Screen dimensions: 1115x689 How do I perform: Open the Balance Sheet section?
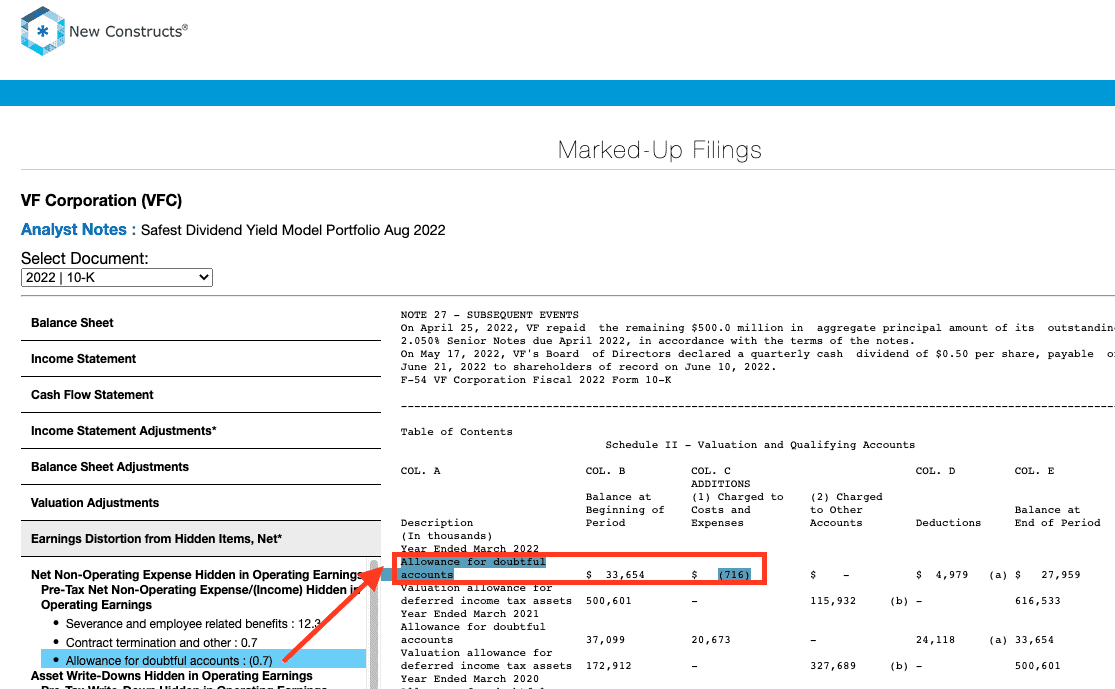point(201,323)
